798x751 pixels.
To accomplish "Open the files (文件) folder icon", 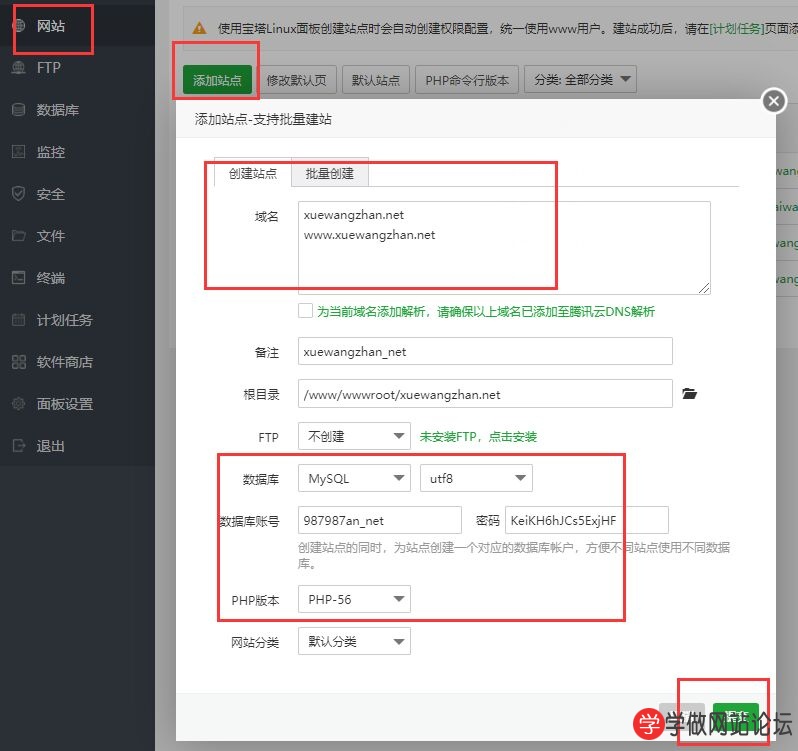I will 19,236.
